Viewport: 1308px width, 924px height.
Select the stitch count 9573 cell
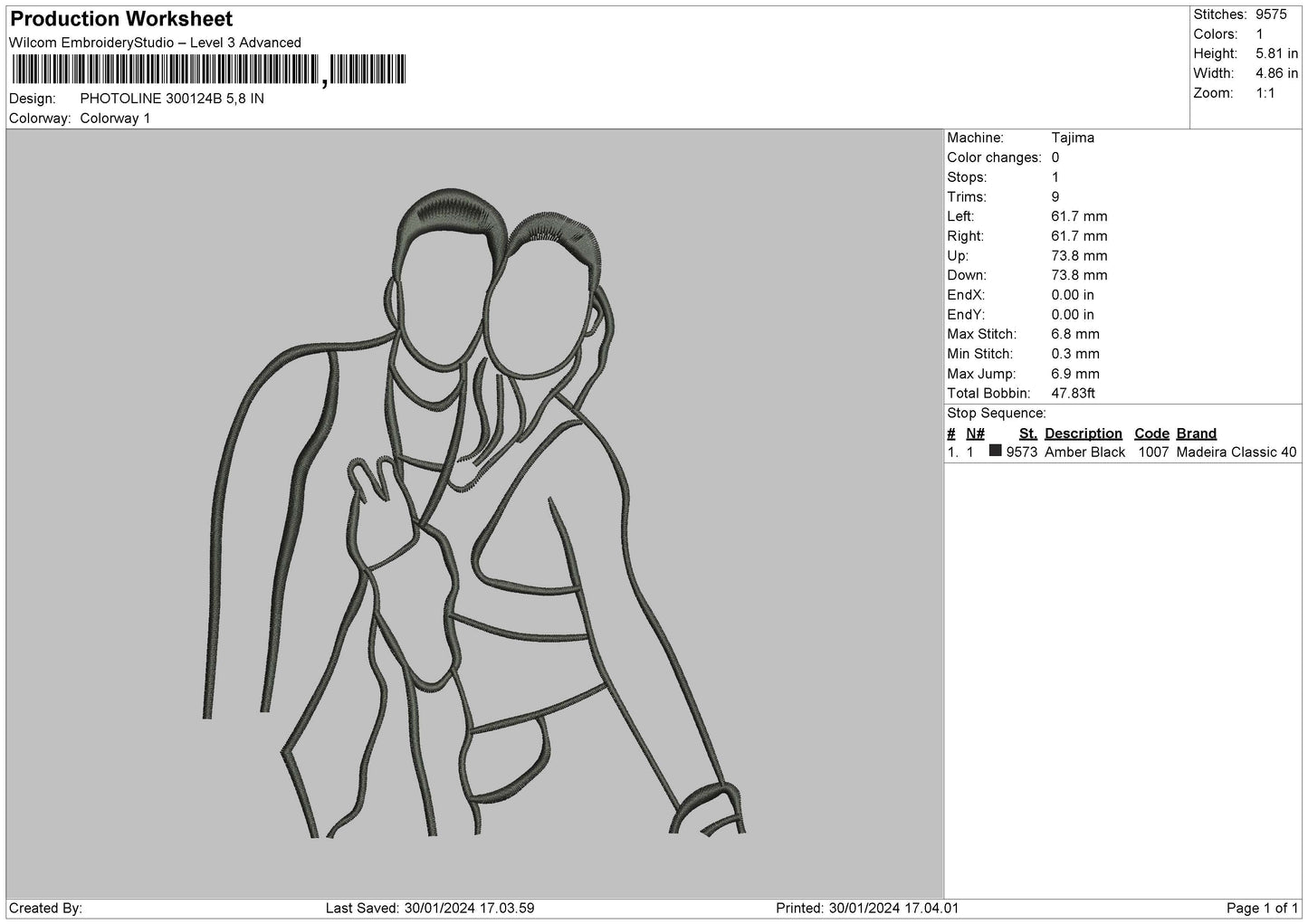(1022, 452)
